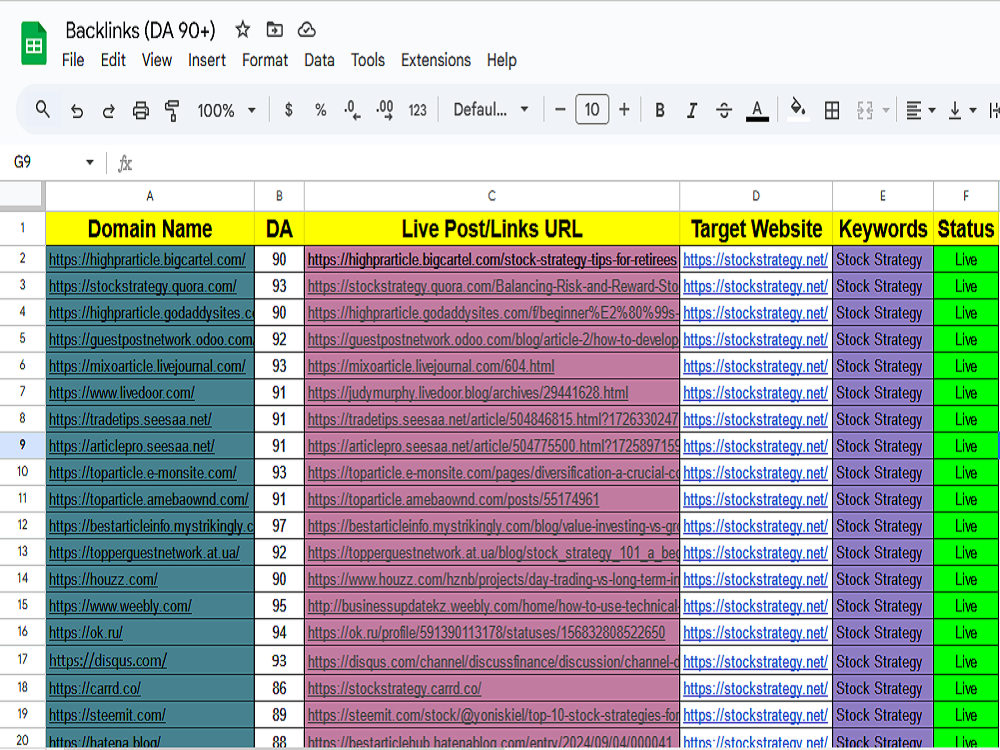Image resolution: width=1000 pixels, height=750 pixels.
Task: Select row 9 header
Action: pos(22,445)
